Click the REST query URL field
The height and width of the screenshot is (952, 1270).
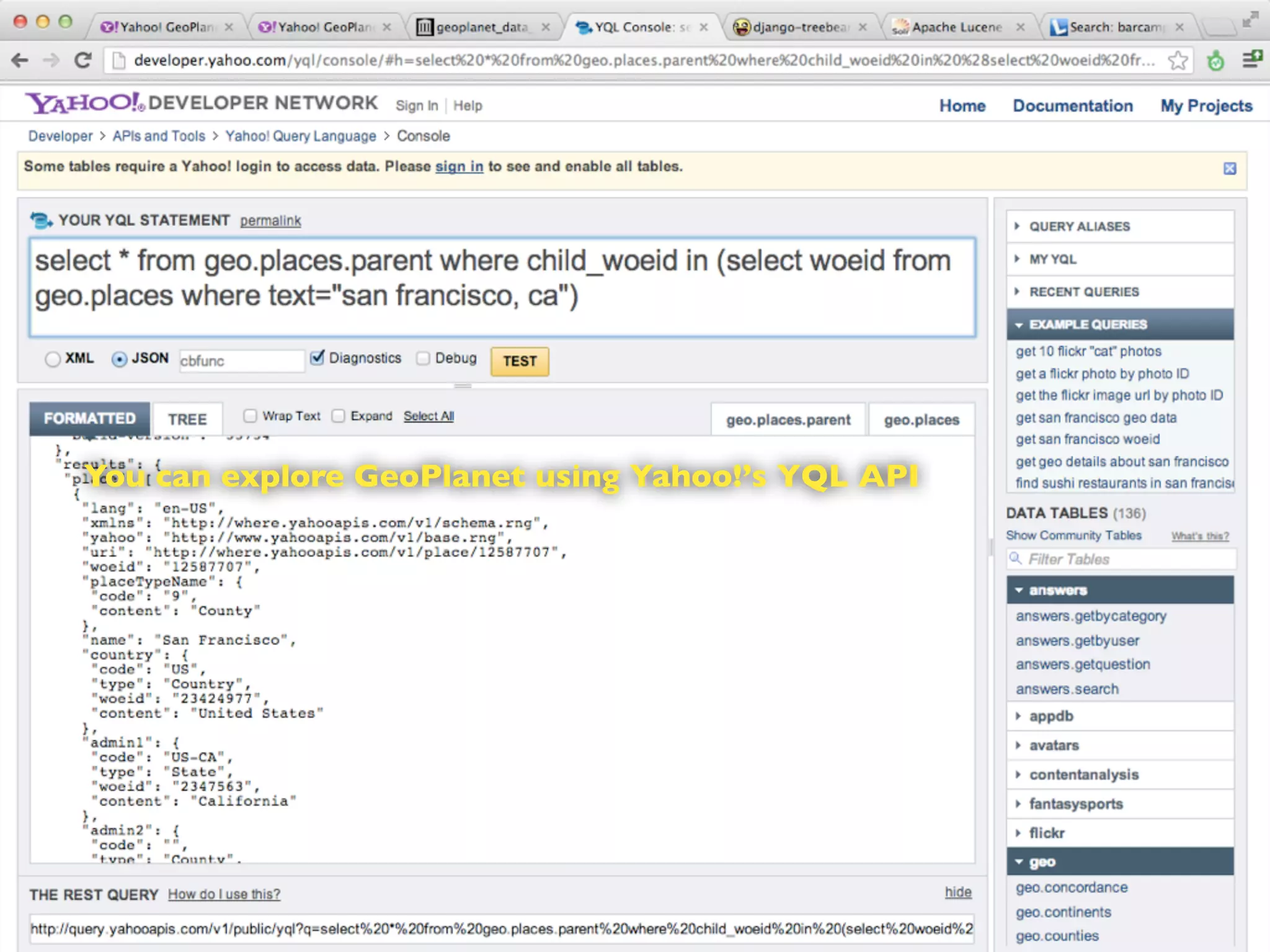pos(502,928)
